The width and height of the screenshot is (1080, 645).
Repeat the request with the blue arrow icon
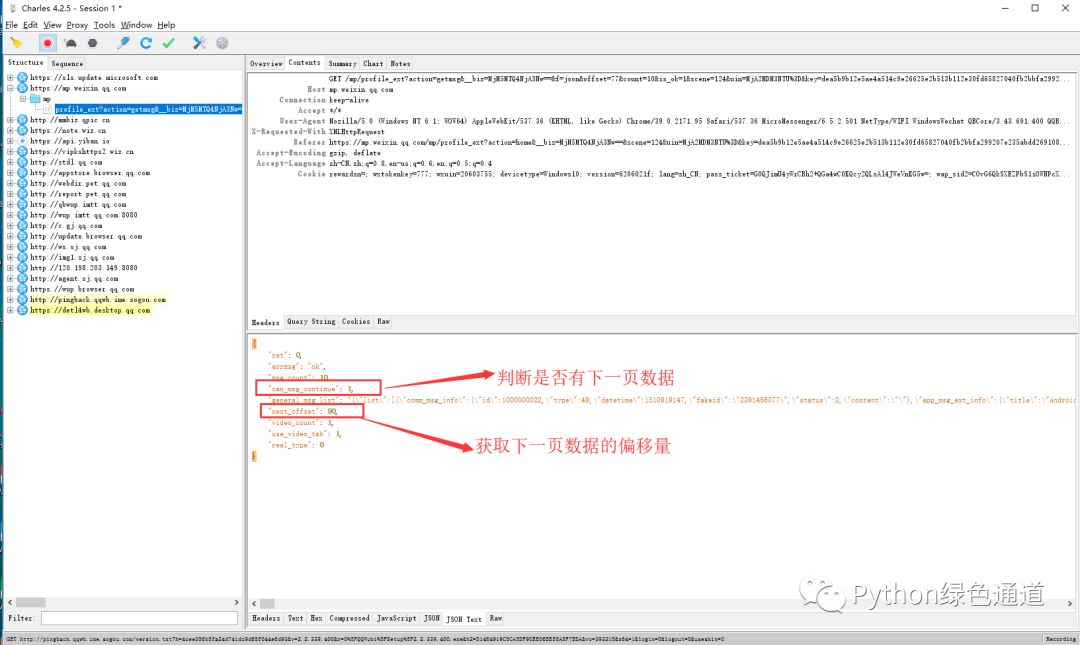(146, 43)
